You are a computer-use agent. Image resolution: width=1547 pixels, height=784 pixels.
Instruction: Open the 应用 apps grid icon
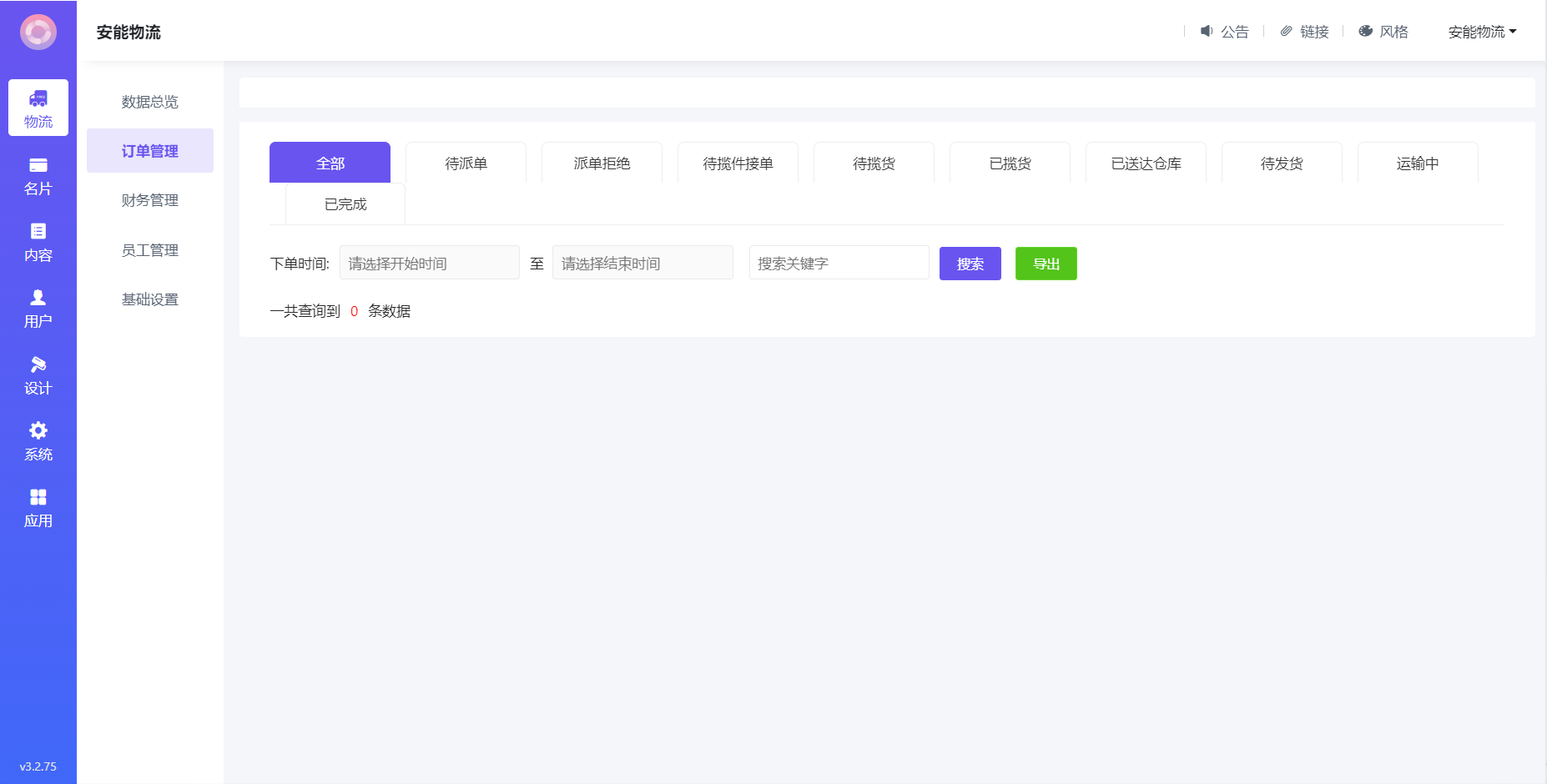38,497
